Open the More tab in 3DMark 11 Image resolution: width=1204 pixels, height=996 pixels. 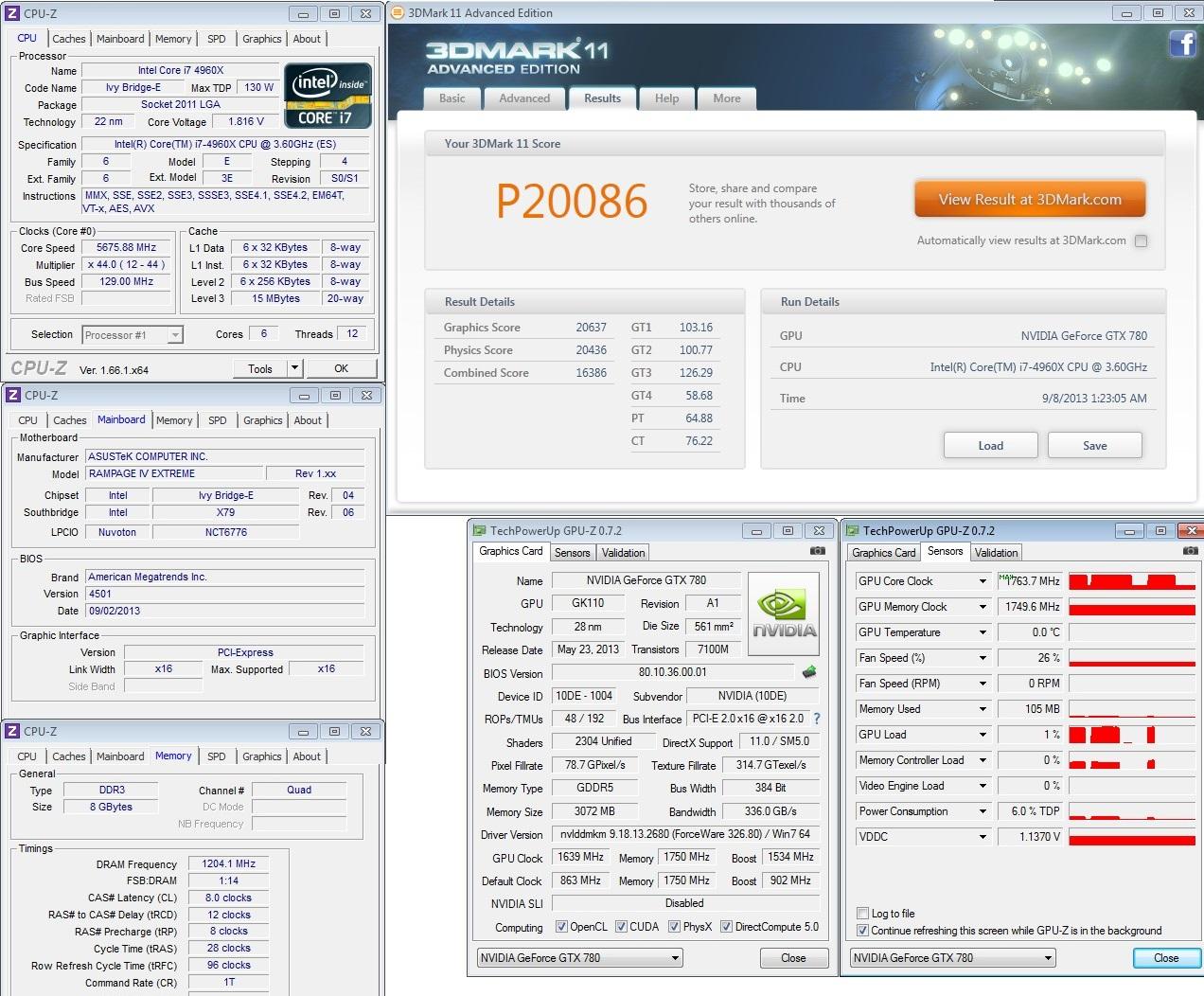click(x=727, y=98)
